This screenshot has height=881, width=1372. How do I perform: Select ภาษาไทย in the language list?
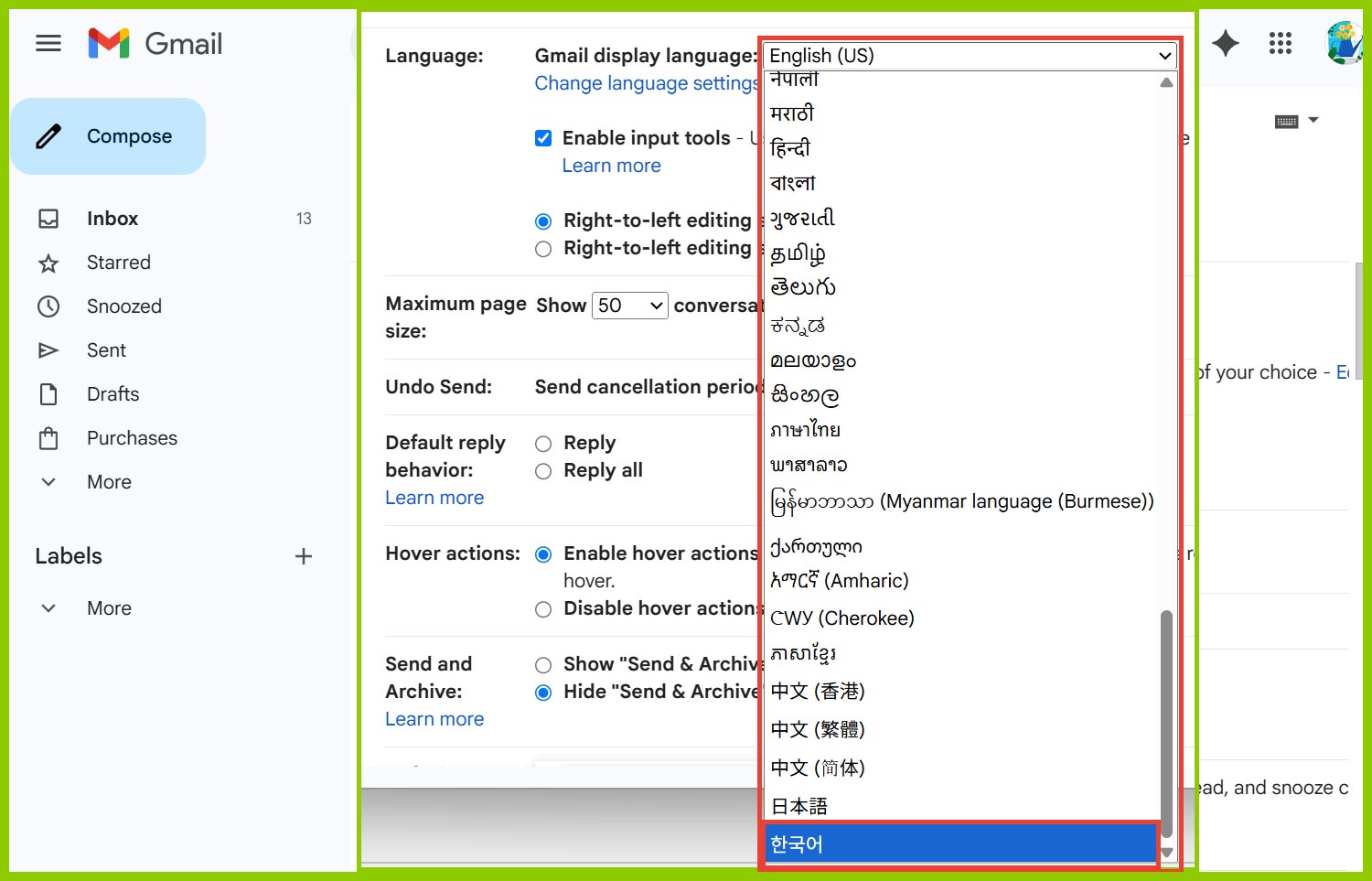960,430
